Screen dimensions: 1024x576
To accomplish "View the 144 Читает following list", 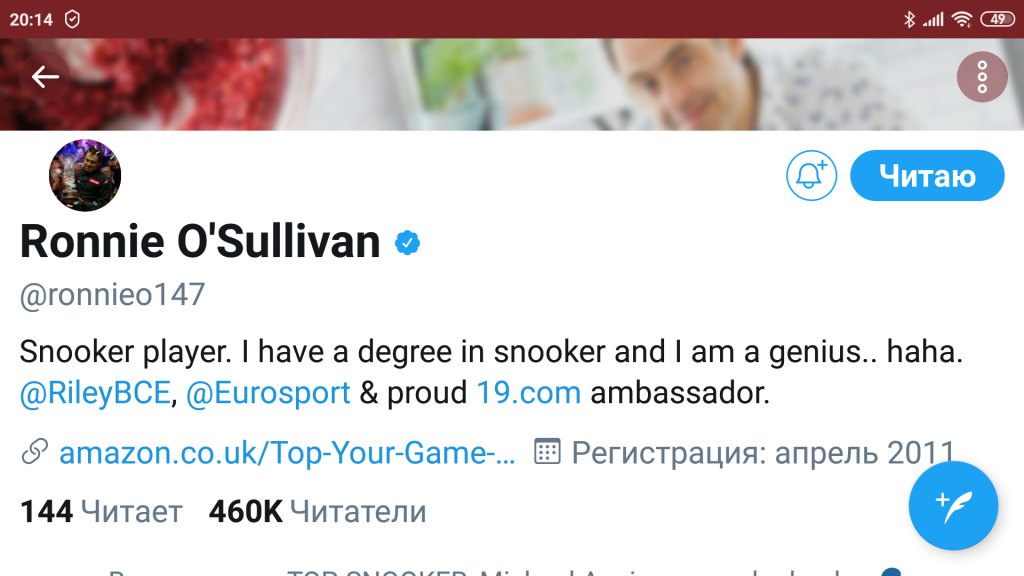I will (x=101, y=512).
